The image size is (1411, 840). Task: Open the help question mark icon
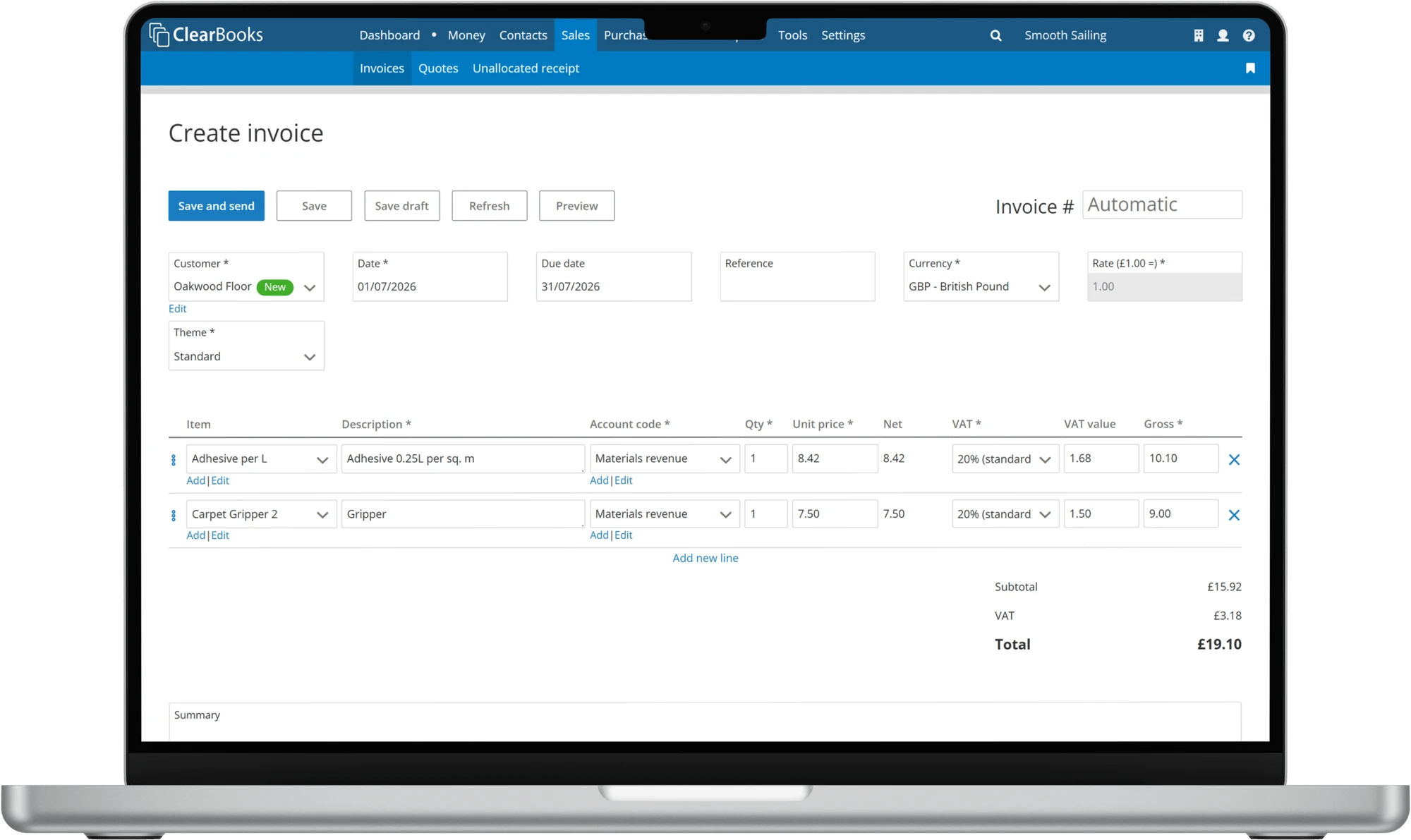tap(1249, 35)
